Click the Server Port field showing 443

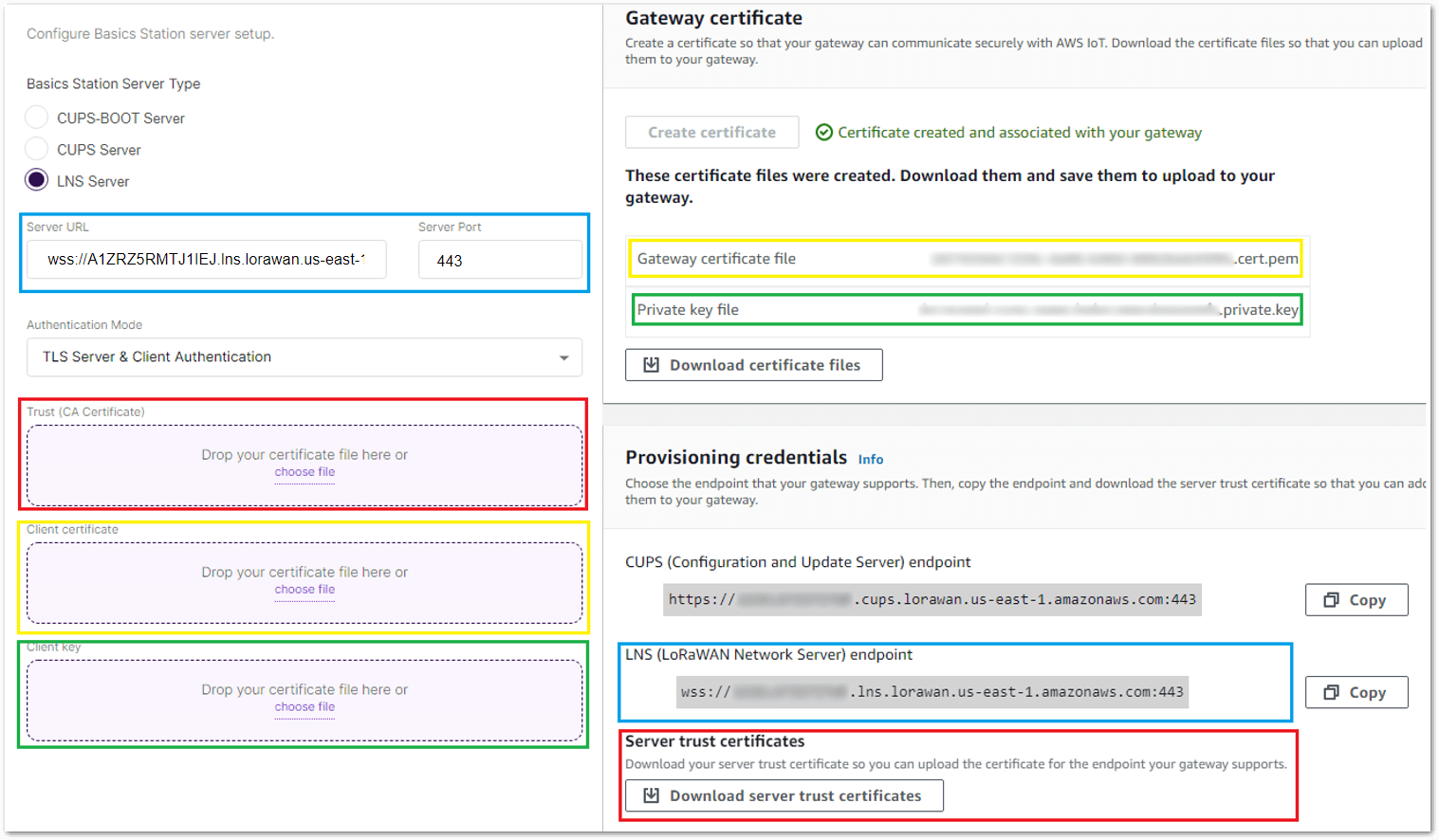click(x=500, y=260)
